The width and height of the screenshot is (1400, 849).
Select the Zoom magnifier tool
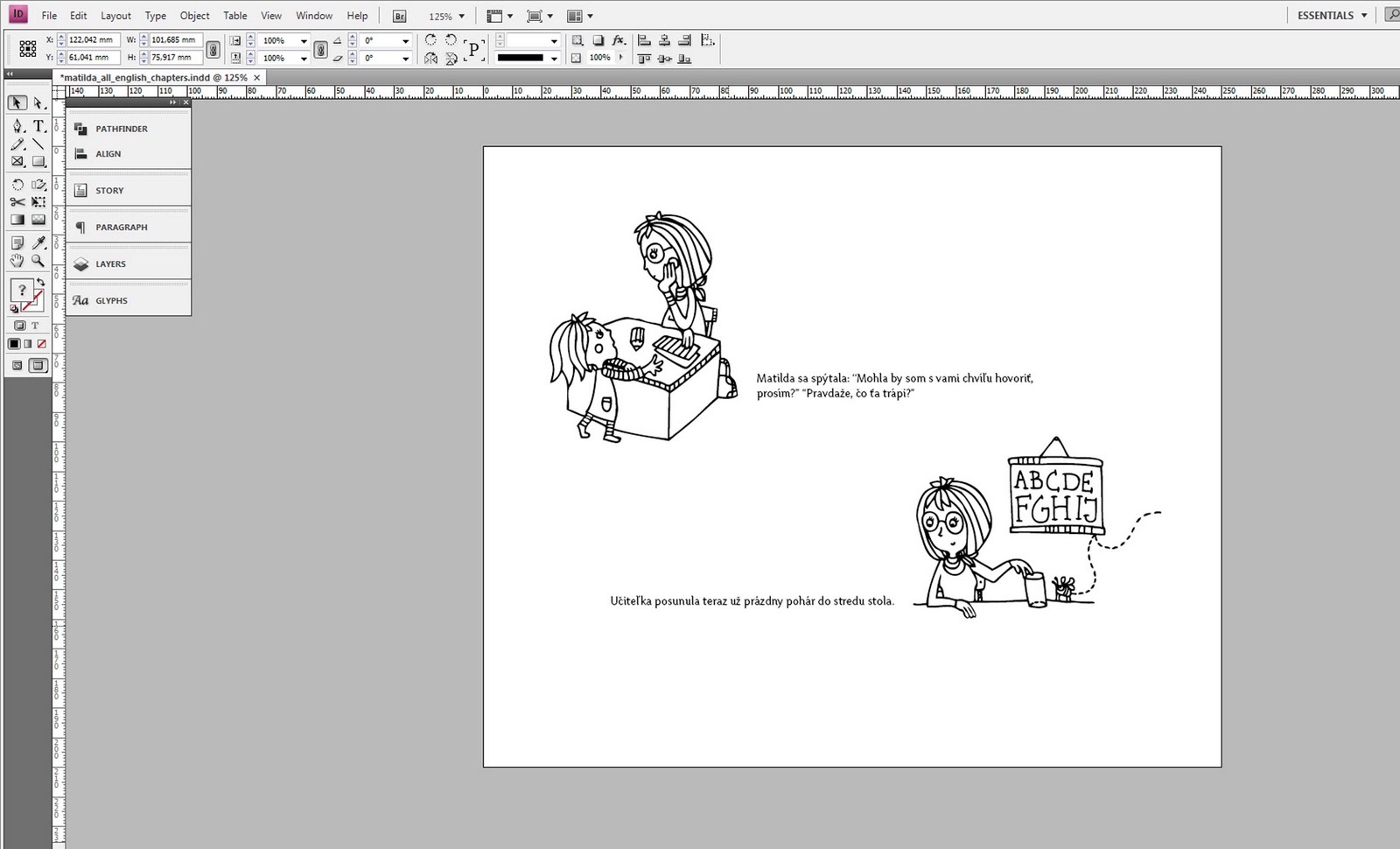(38, 261)
